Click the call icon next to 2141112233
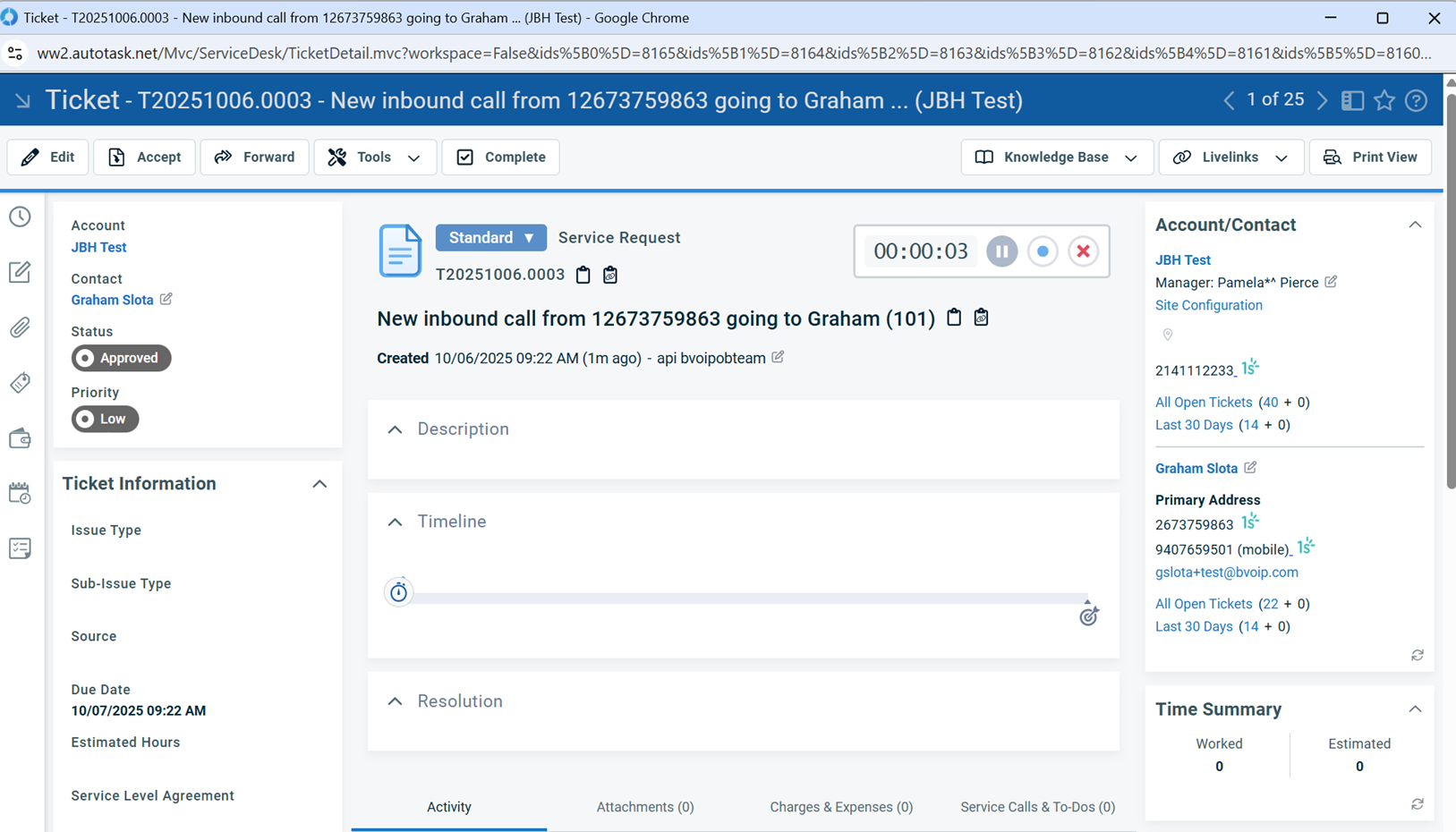The height and width of the screenshot is (832, 1456). (1250, 367)
